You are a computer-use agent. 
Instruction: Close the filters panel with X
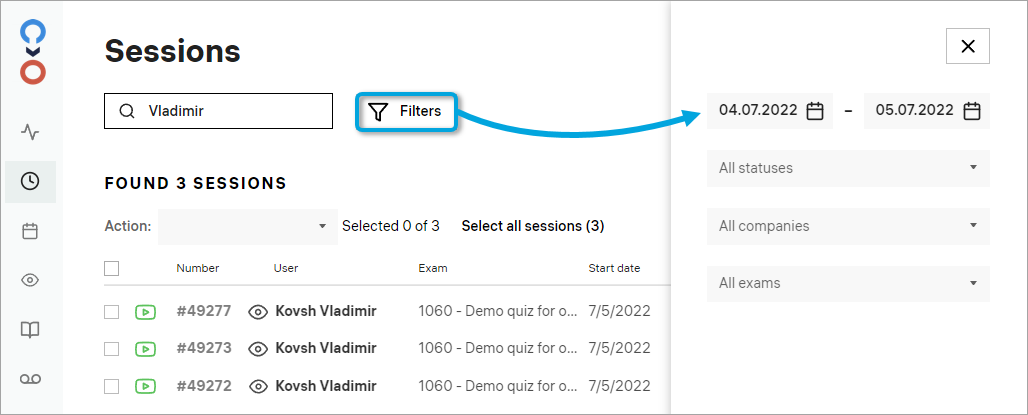[x=967, y=46]
